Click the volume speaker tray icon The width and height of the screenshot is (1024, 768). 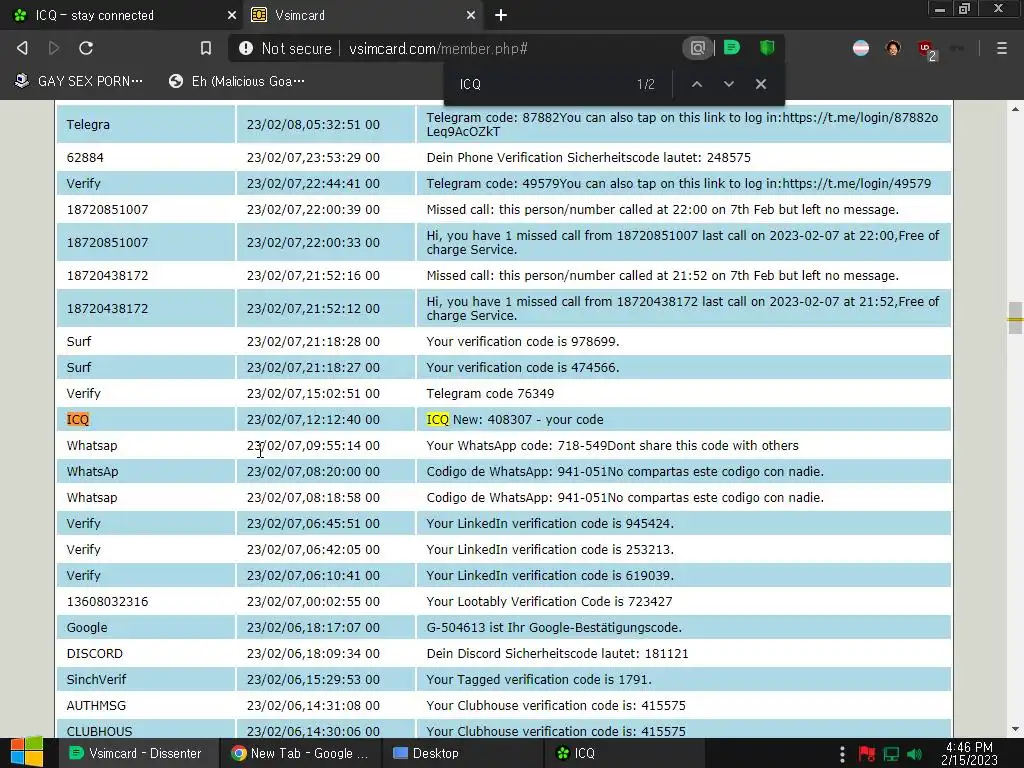pyautogui.click(x=916, y=754)
